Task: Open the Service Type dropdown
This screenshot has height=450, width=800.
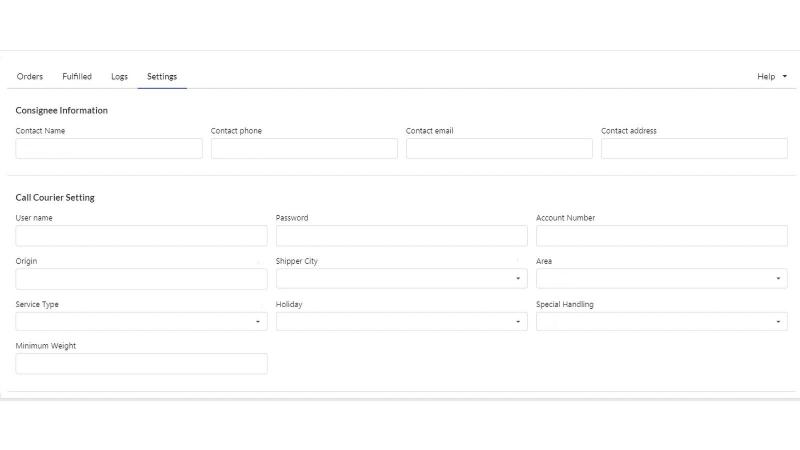Action: click(141, 321)
